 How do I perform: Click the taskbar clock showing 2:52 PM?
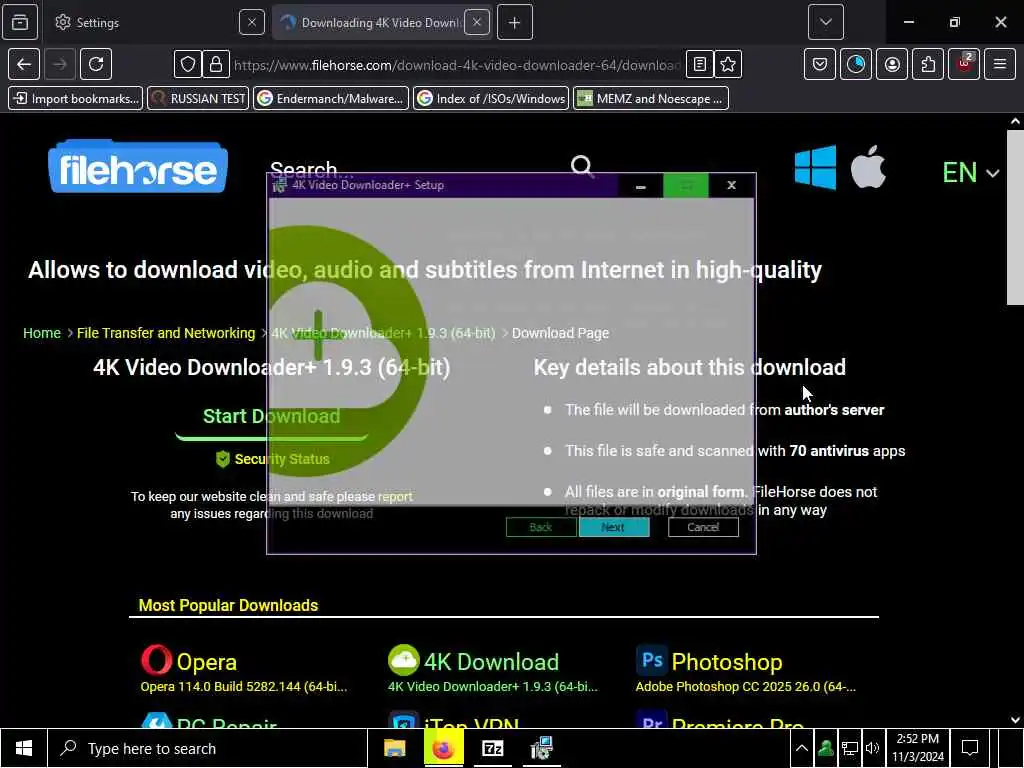pos(918,748)
